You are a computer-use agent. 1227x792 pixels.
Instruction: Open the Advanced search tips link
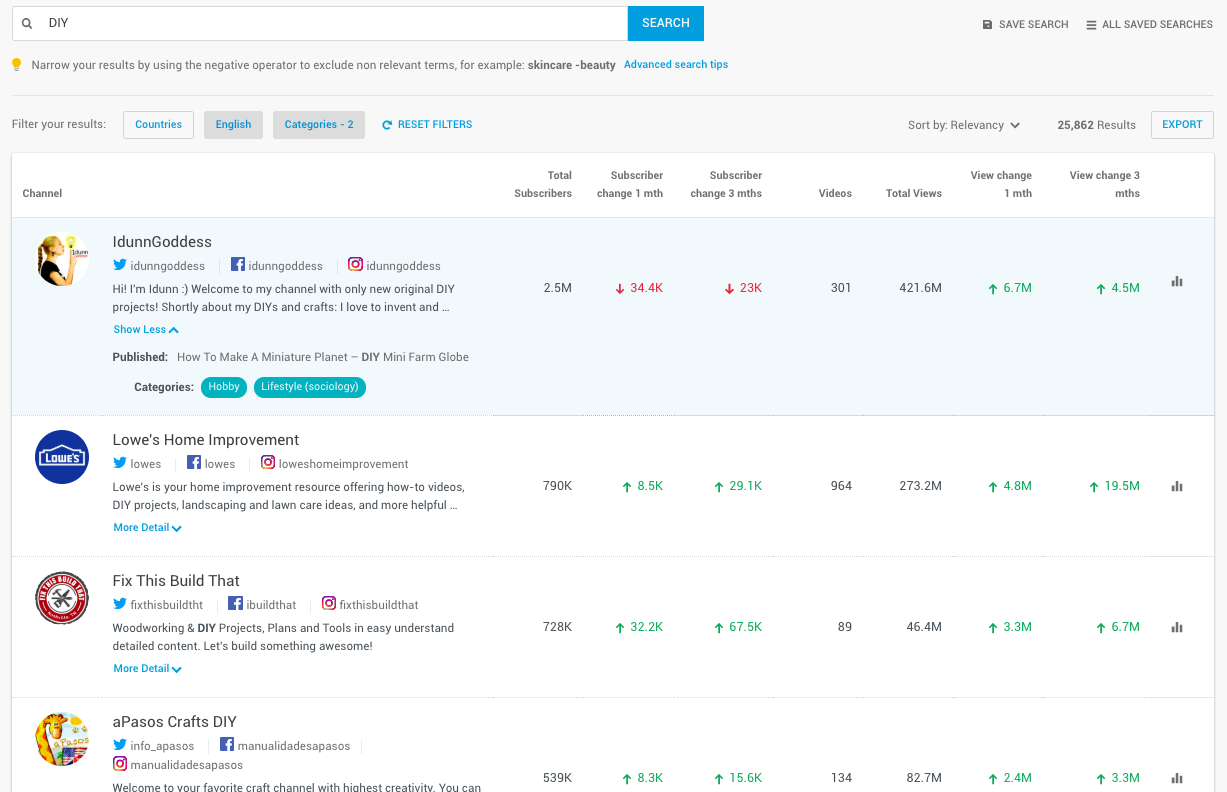click(x=677, y=64)
